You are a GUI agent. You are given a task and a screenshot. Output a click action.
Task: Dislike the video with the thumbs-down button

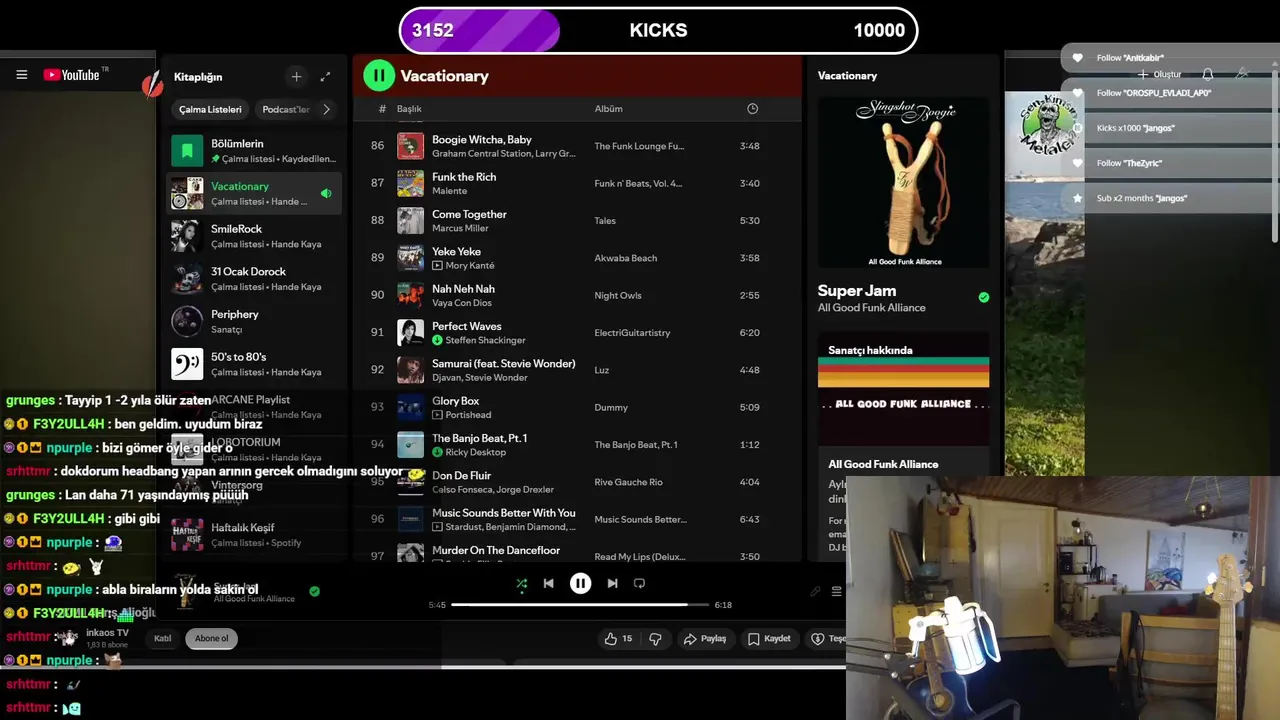click(x=656, y=638)
